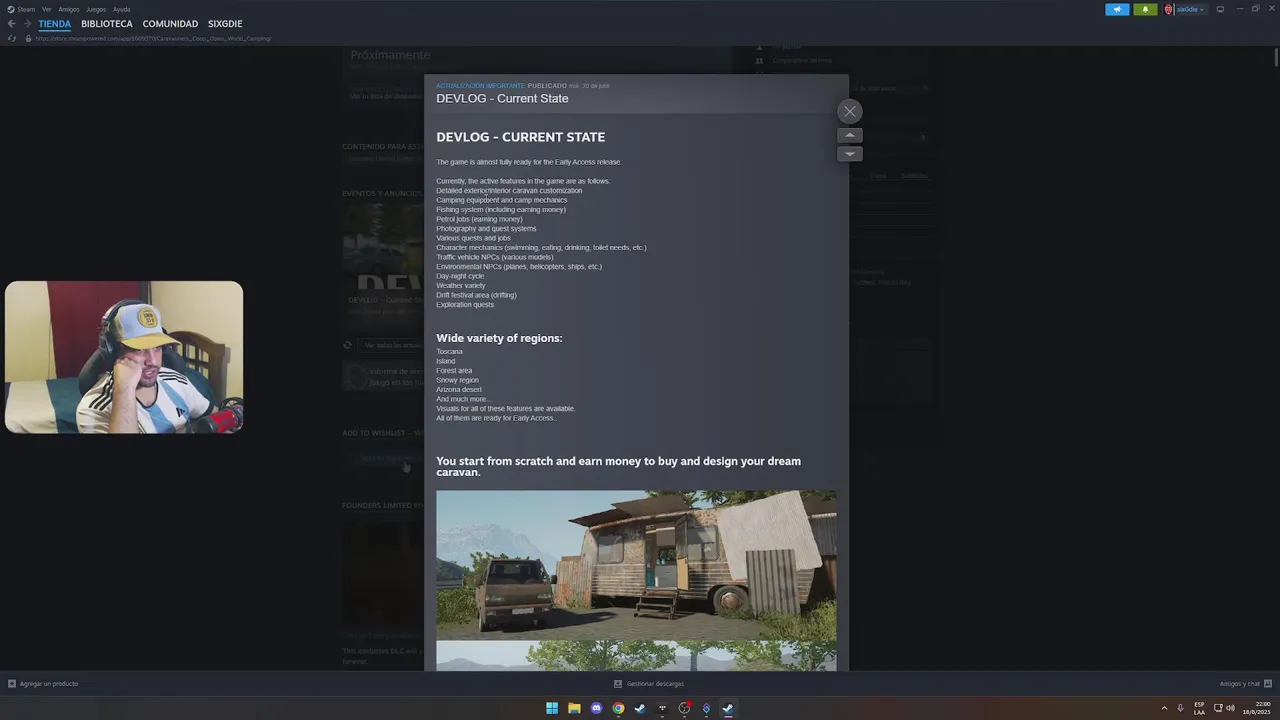Show hidden system tray icons
1280x720 pixels.
[1164, 708]
